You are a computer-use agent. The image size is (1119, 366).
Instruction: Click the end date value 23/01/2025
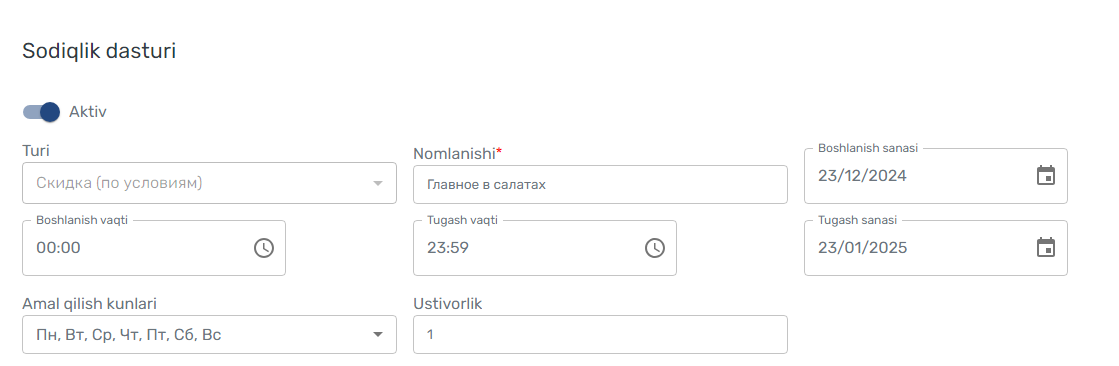[862, 248]
